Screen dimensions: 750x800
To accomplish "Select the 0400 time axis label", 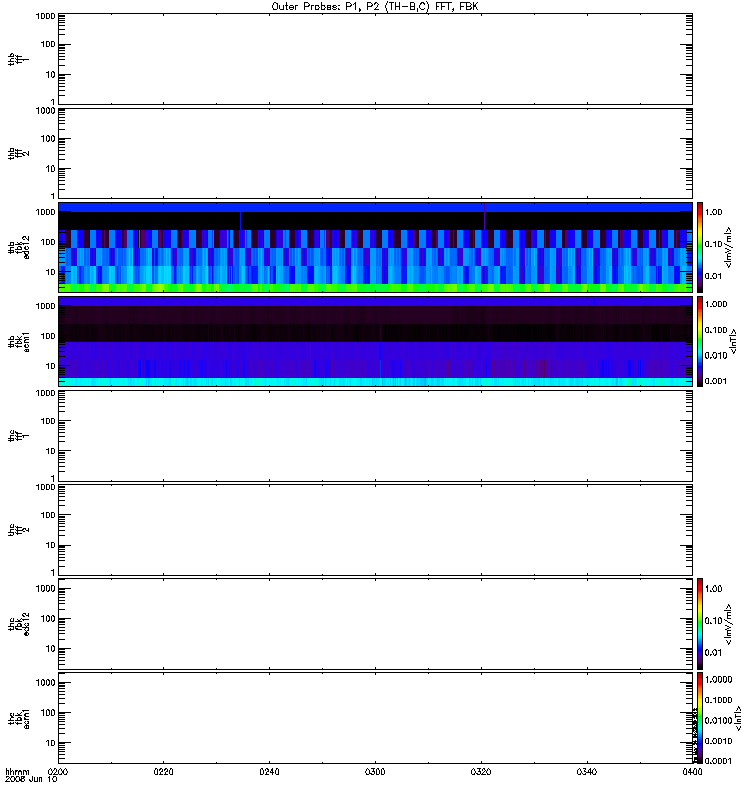I will 692,771.
